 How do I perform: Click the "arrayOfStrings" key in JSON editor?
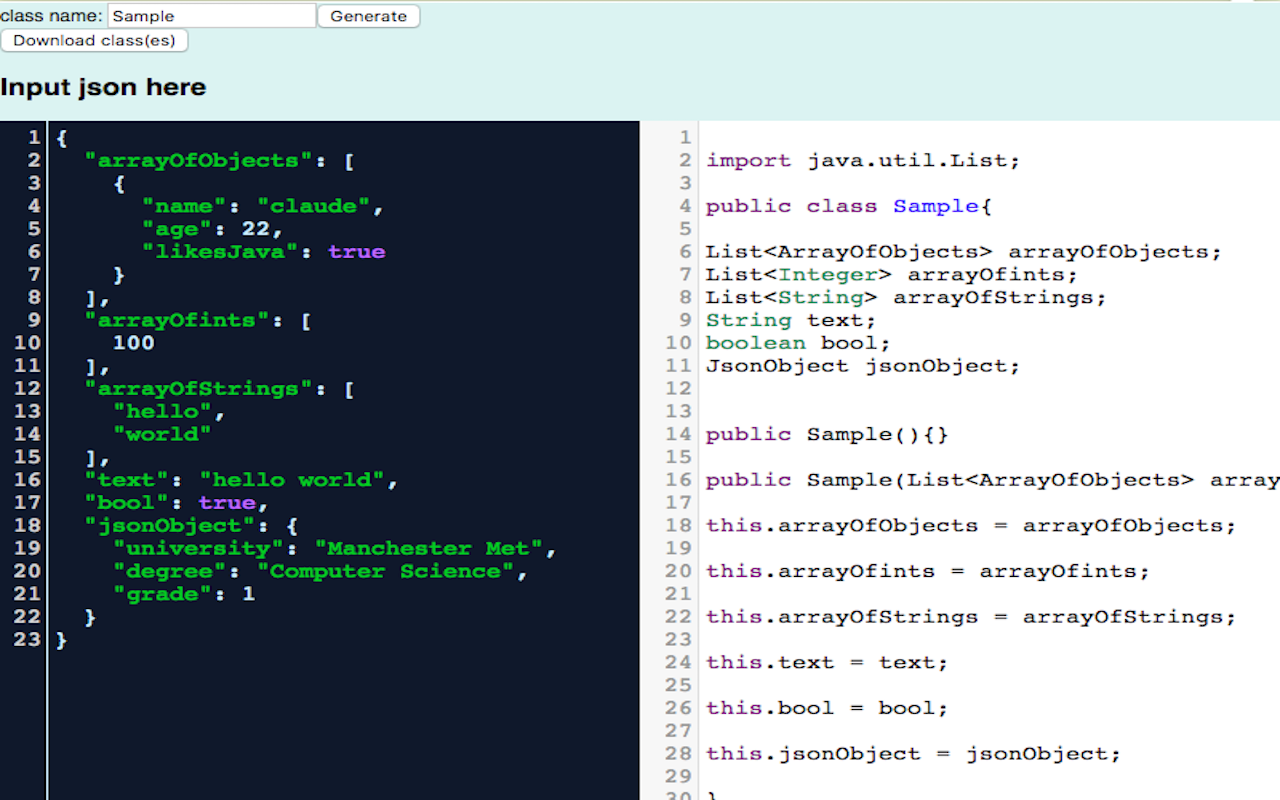(199, 389)
